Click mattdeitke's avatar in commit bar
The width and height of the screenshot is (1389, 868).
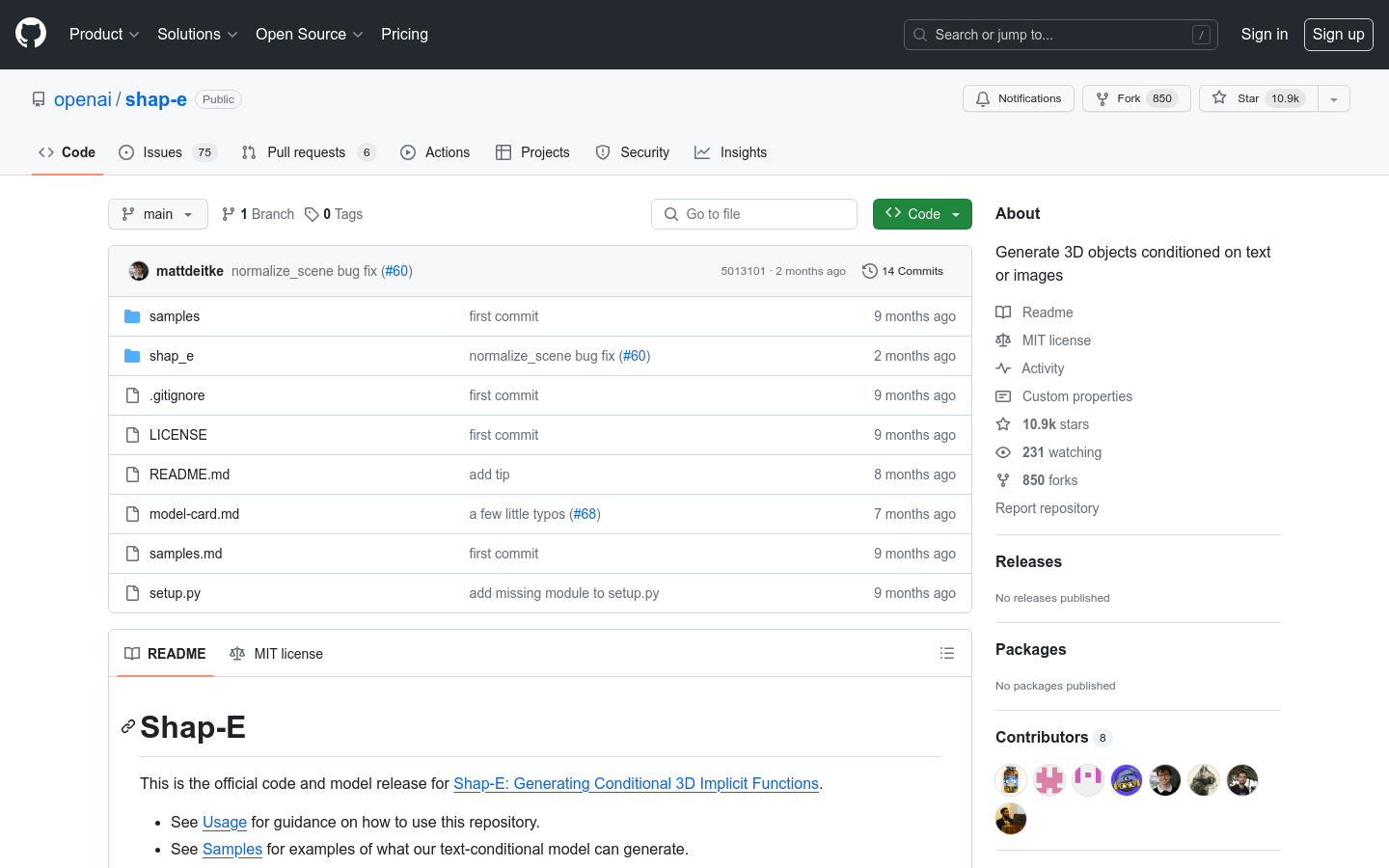point(139,271)
